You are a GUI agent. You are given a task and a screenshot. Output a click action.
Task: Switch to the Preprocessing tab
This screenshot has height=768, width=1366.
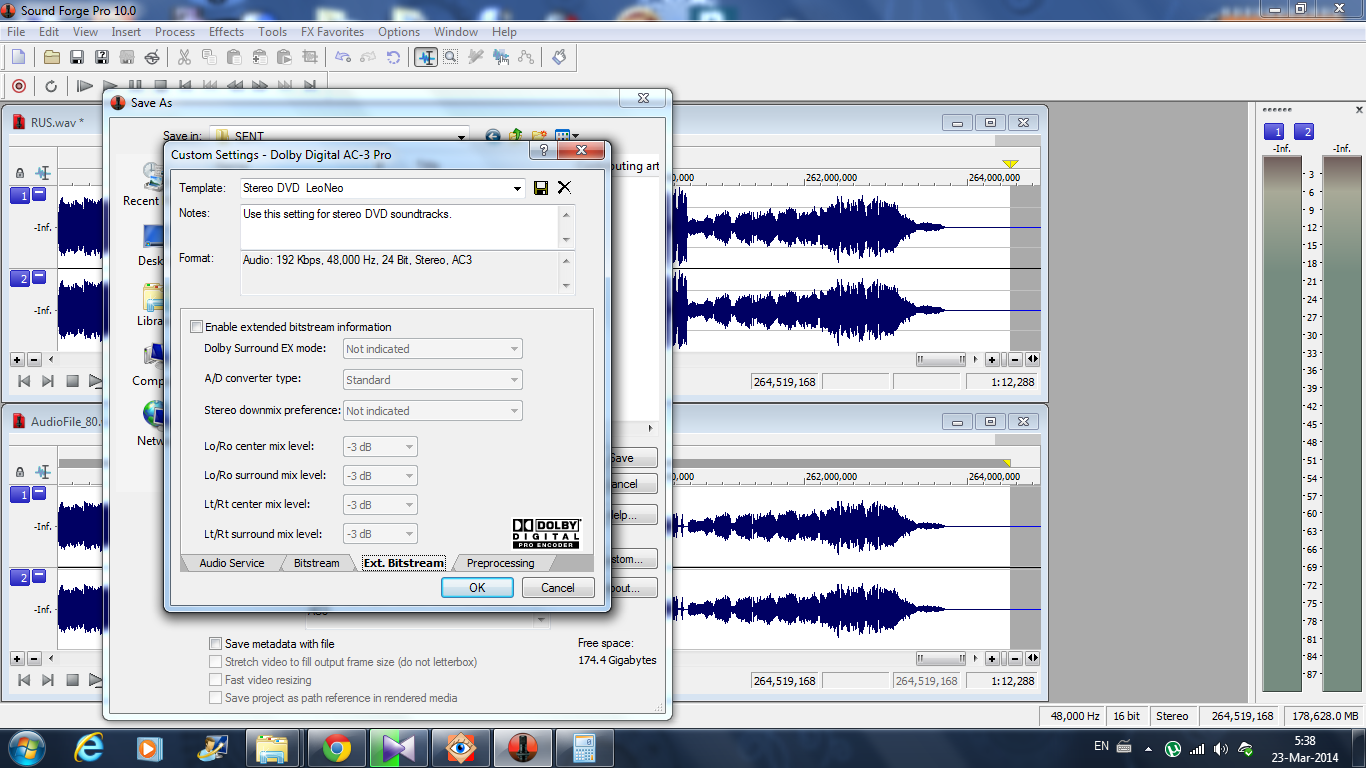coord(500,563)
